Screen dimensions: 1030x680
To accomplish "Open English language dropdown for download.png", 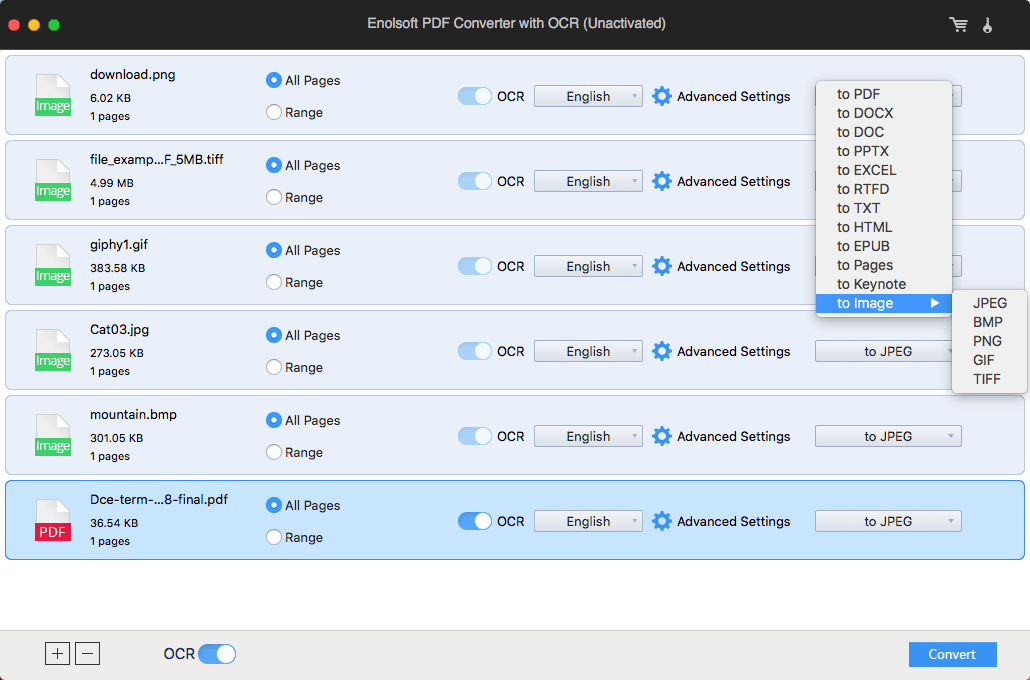I will point(588,96).
